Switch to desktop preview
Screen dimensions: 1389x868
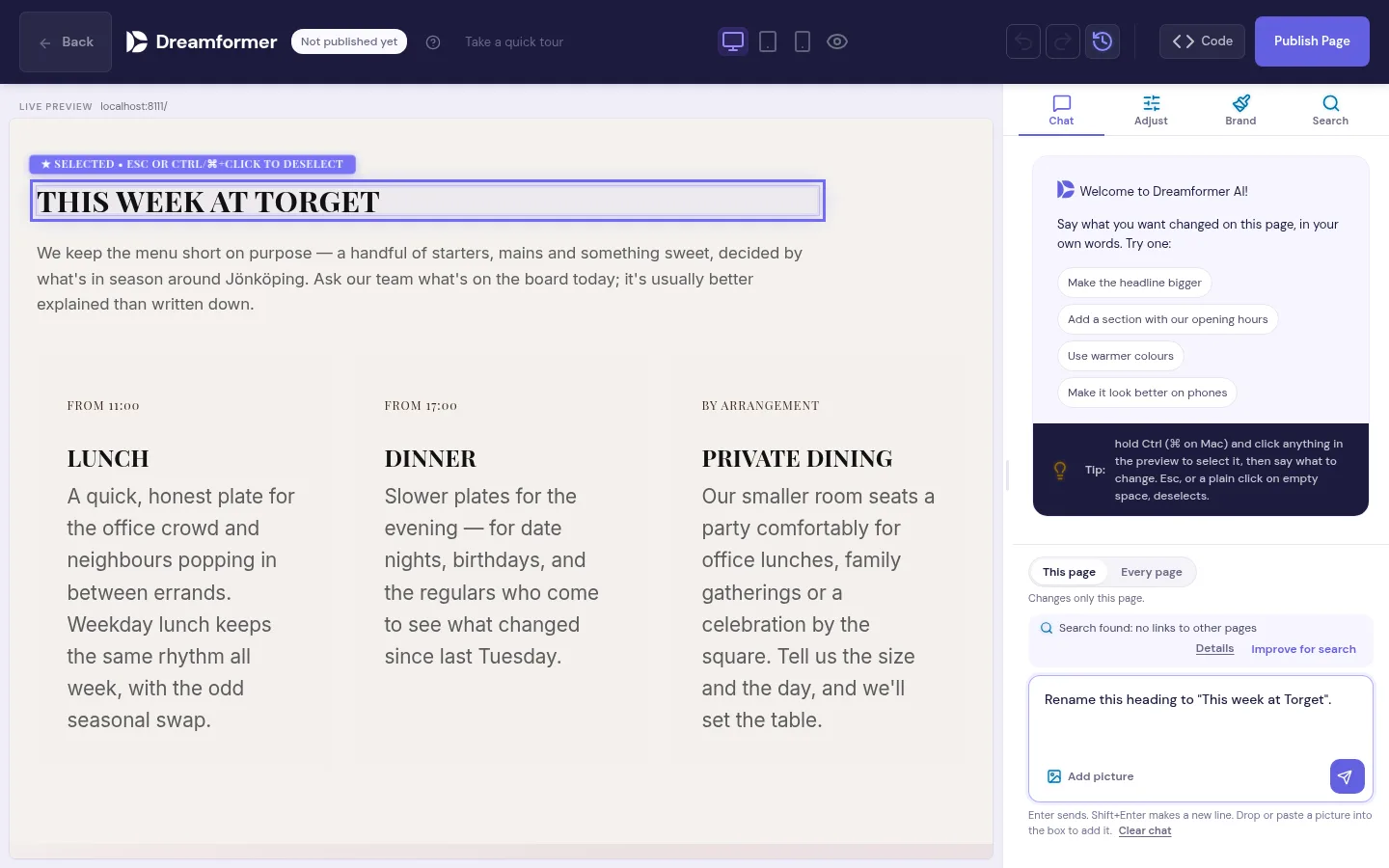click(733, 41)
